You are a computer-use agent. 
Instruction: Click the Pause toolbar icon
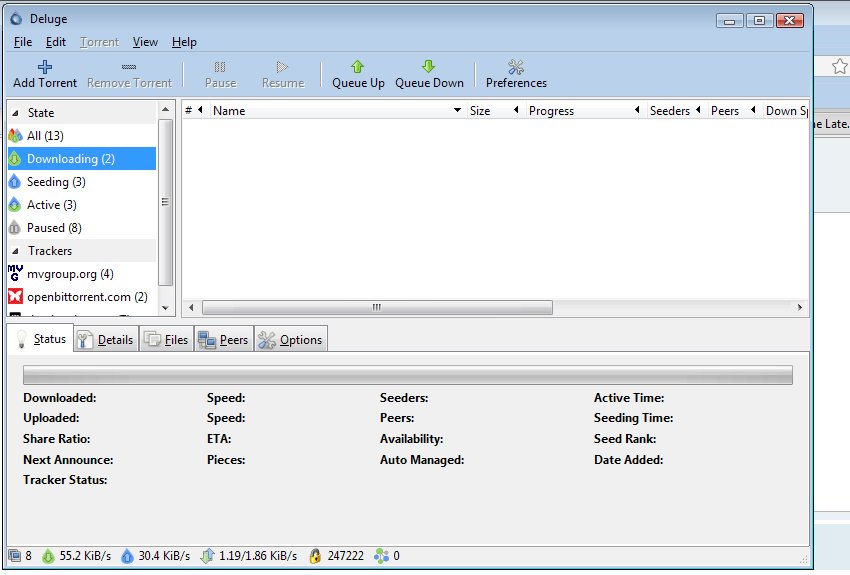coord(220,67)
